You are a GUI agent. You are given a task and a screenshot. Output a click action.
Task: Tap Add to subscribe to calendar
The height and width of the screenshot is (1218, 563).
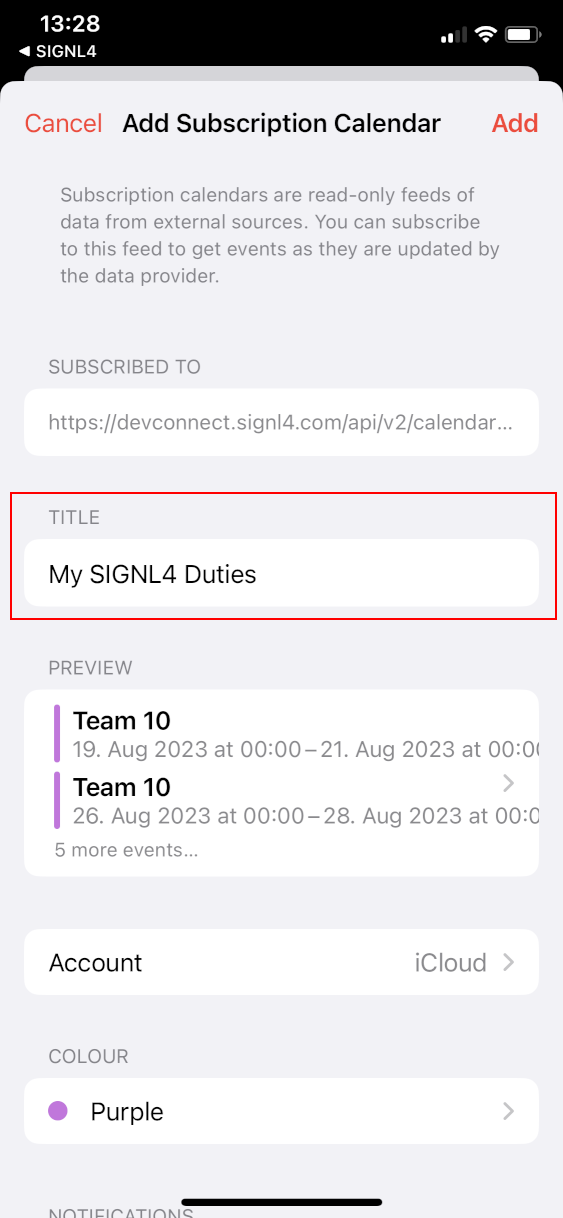click(515, 123)
